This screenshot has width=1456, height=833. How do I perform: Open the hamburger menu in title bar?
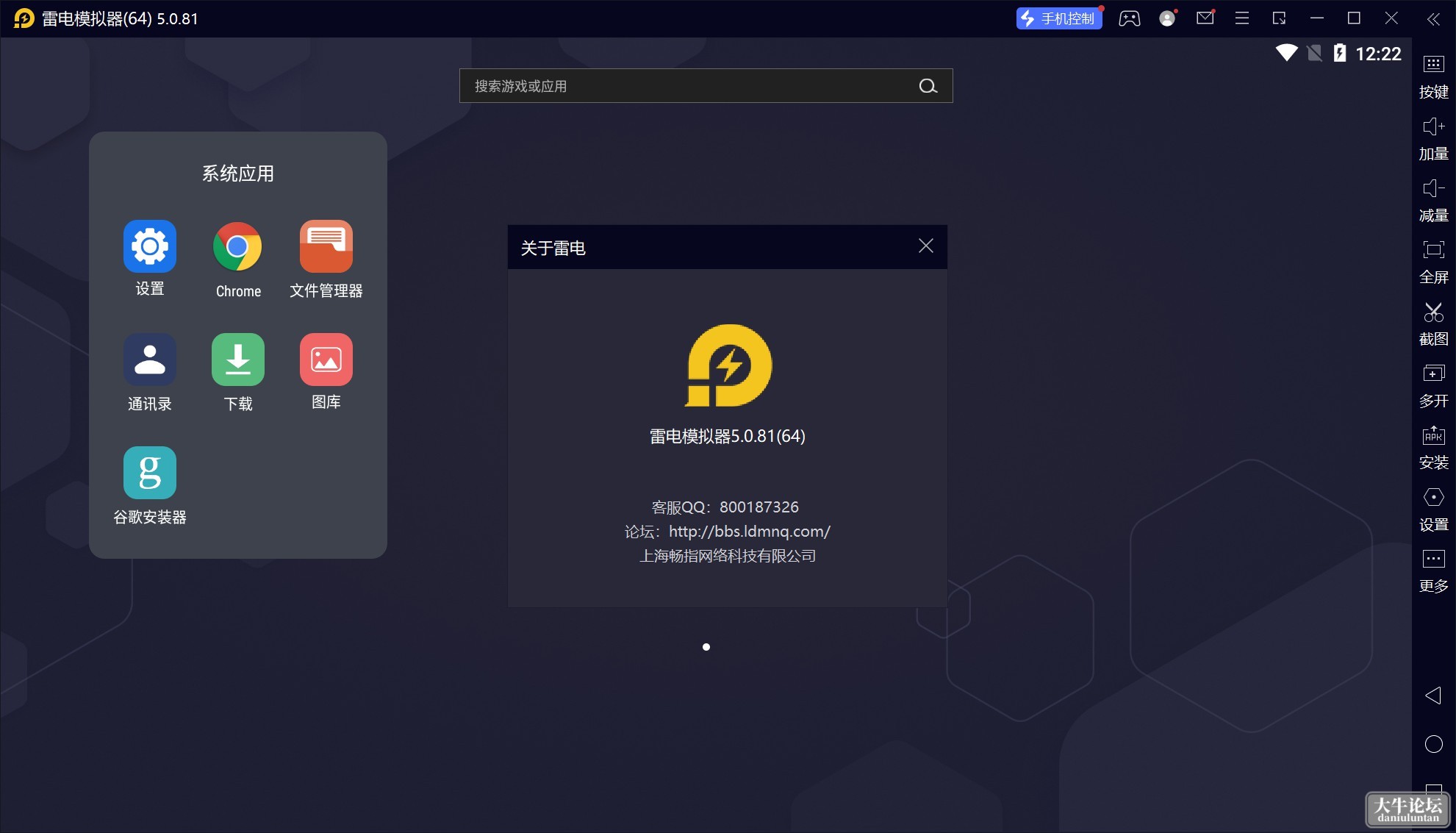1242,18
